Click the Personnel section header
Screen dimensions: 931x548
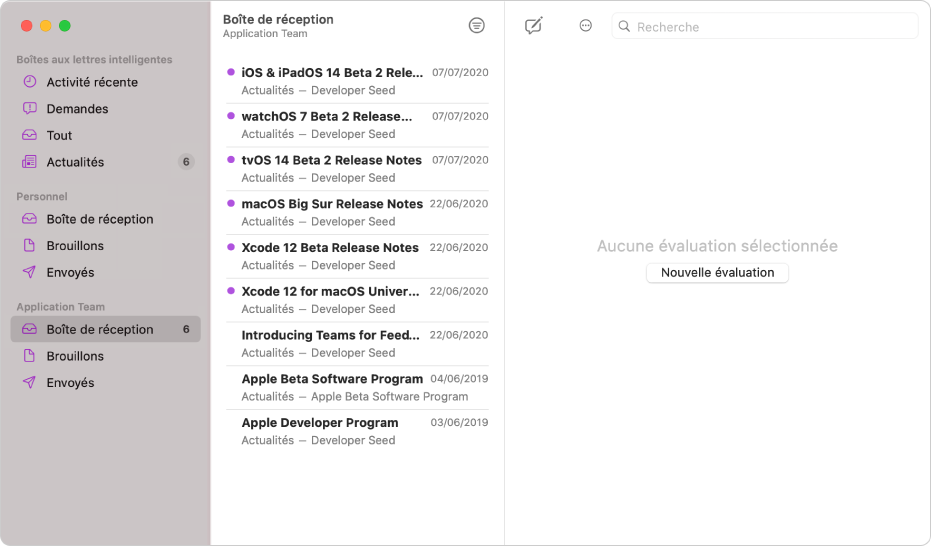tap(42, 197)
